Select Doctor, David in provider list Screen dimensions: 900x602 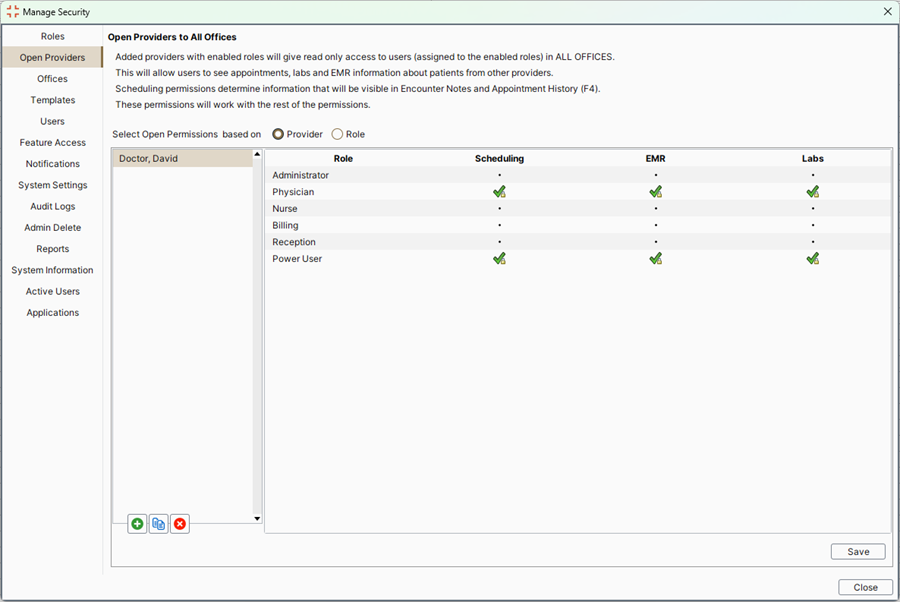click(x=148, y=158)
